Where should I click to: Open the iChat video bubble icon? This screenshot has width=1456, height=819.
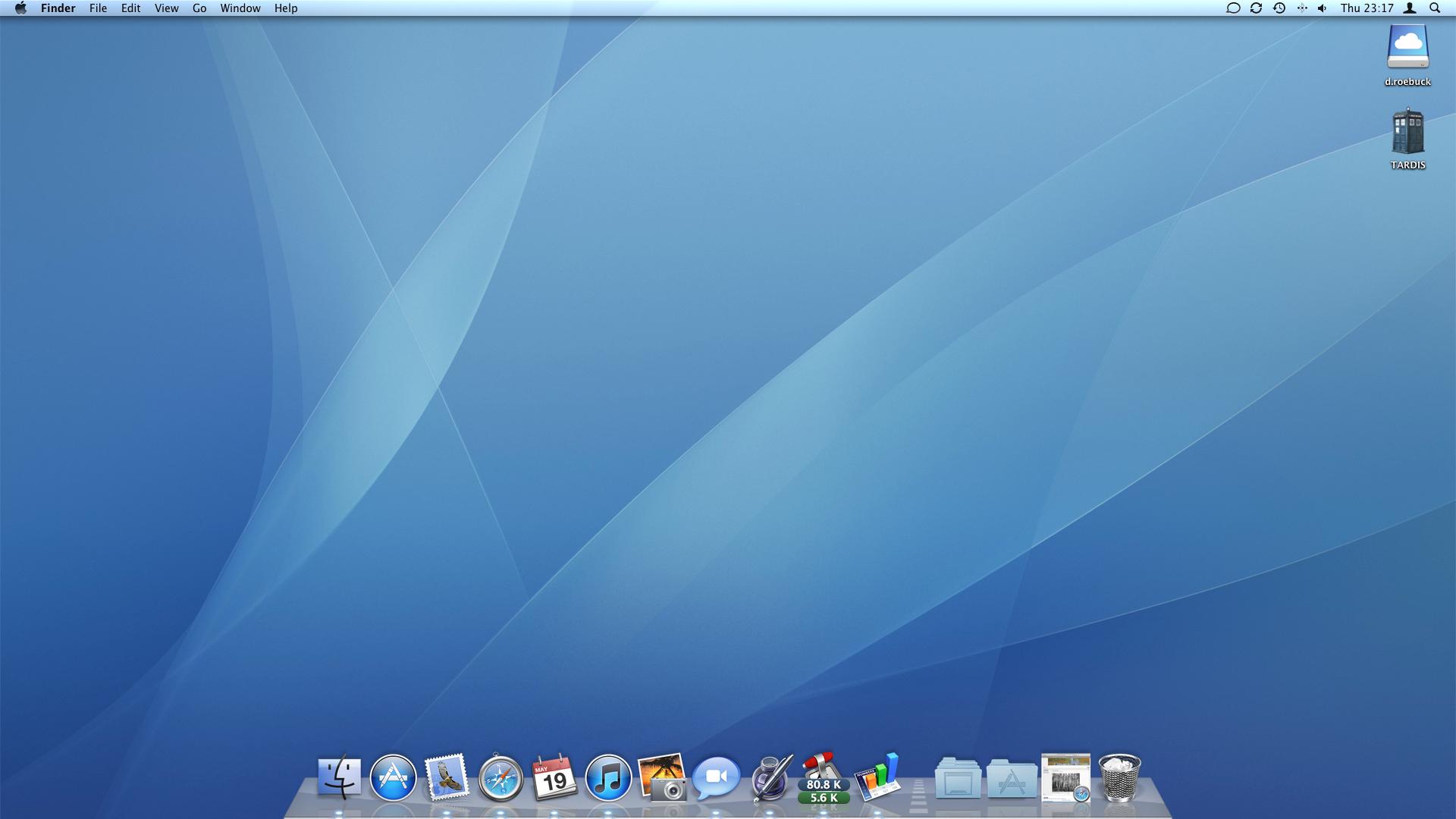coord(716,777)
